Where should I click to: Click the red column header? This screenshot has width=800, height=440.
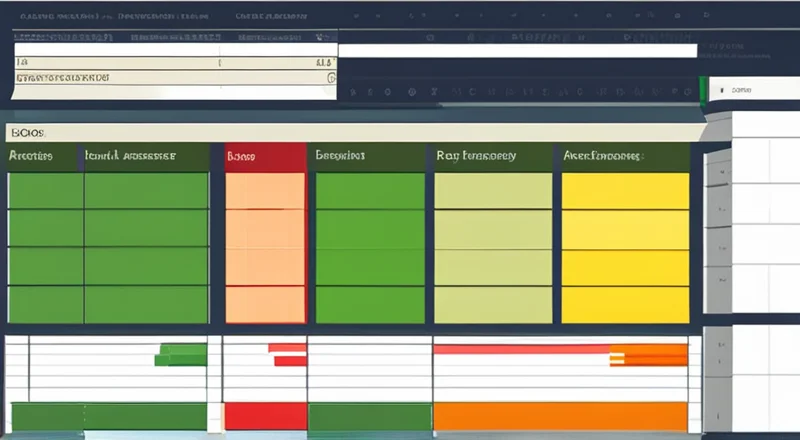point(265,157)
